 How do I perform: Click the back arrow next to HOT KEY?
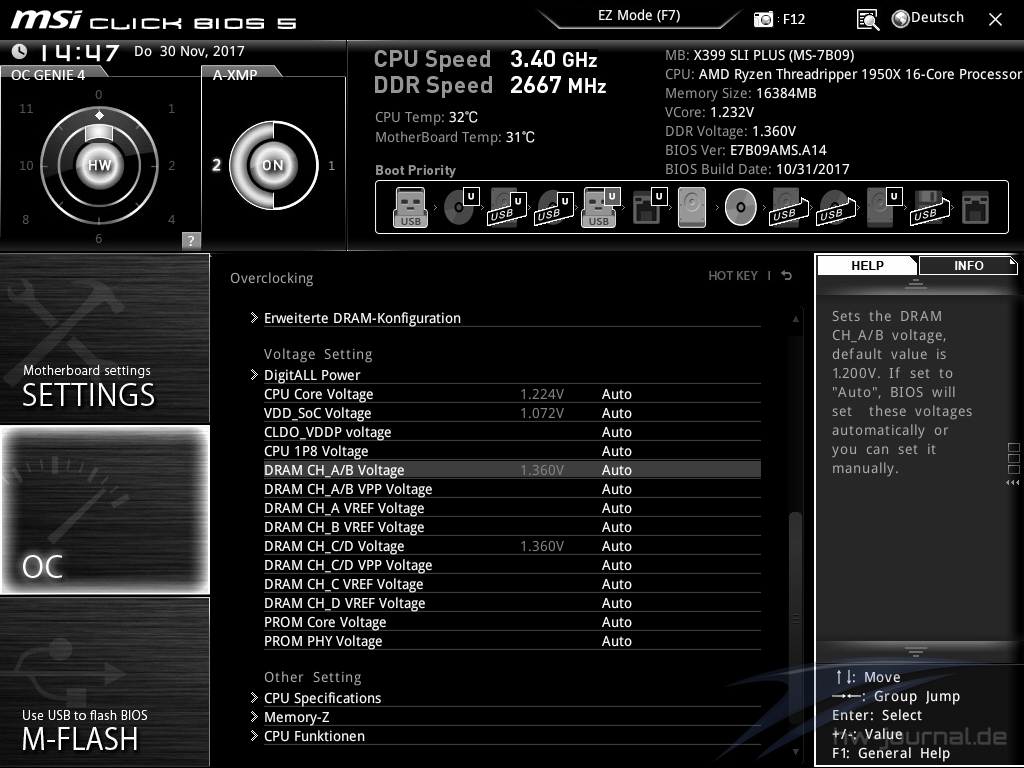pos(787,276)
